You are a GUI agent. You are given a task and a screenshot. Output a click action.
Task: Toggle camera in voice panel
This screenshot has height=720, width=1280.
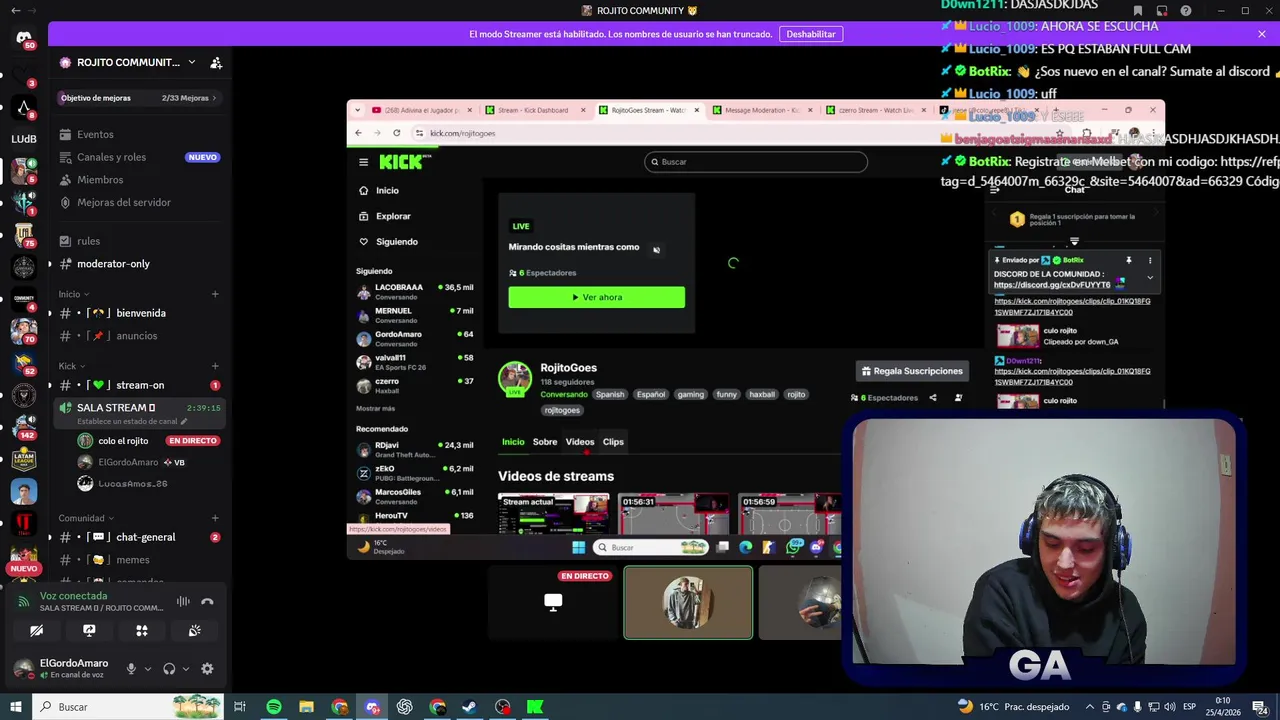click(x=36, y=631)
